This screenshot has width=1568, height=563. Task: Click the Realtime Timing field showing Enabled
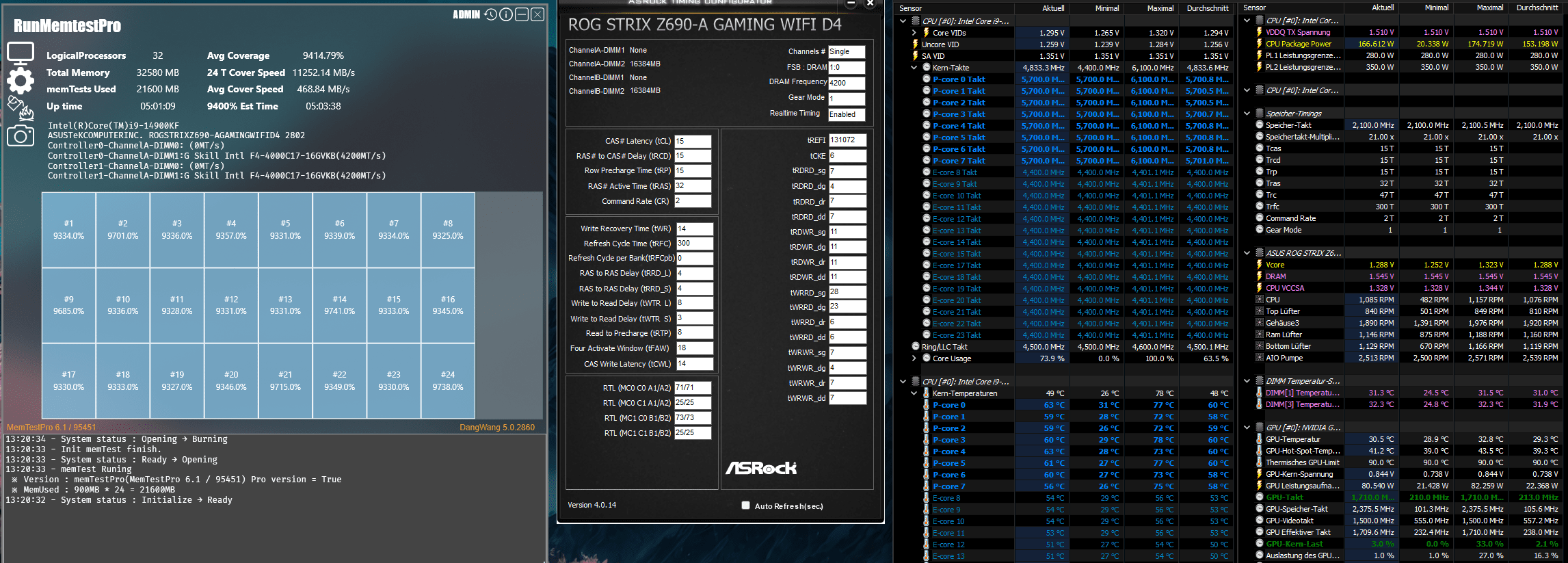coord(847,114)
